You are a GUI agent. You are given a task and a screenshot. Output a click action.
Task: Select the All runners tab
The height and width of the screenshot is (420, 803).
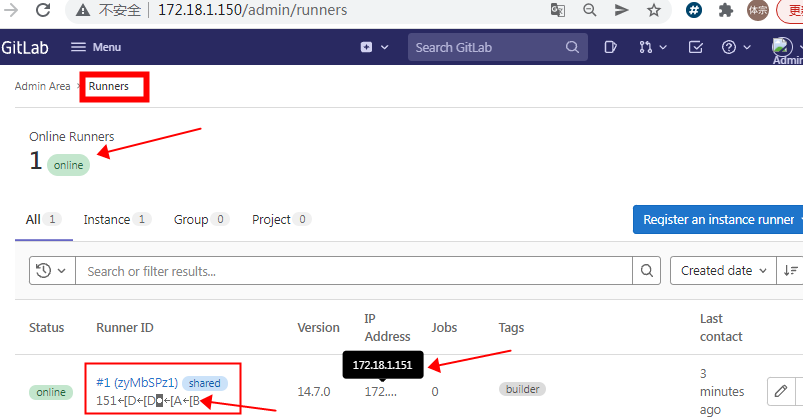point(44,220)
